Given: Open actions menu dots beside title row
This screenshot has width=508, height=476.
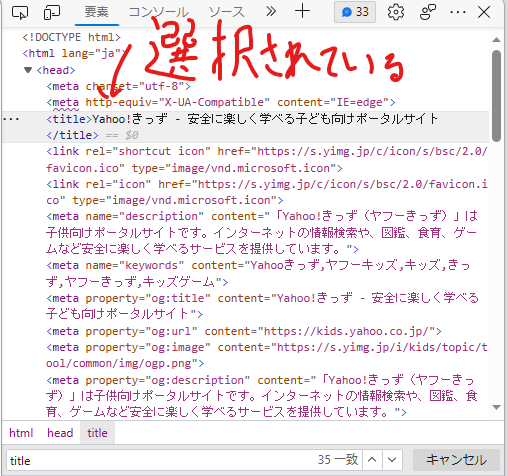Looking at the screenshot, I should (11, 119).
